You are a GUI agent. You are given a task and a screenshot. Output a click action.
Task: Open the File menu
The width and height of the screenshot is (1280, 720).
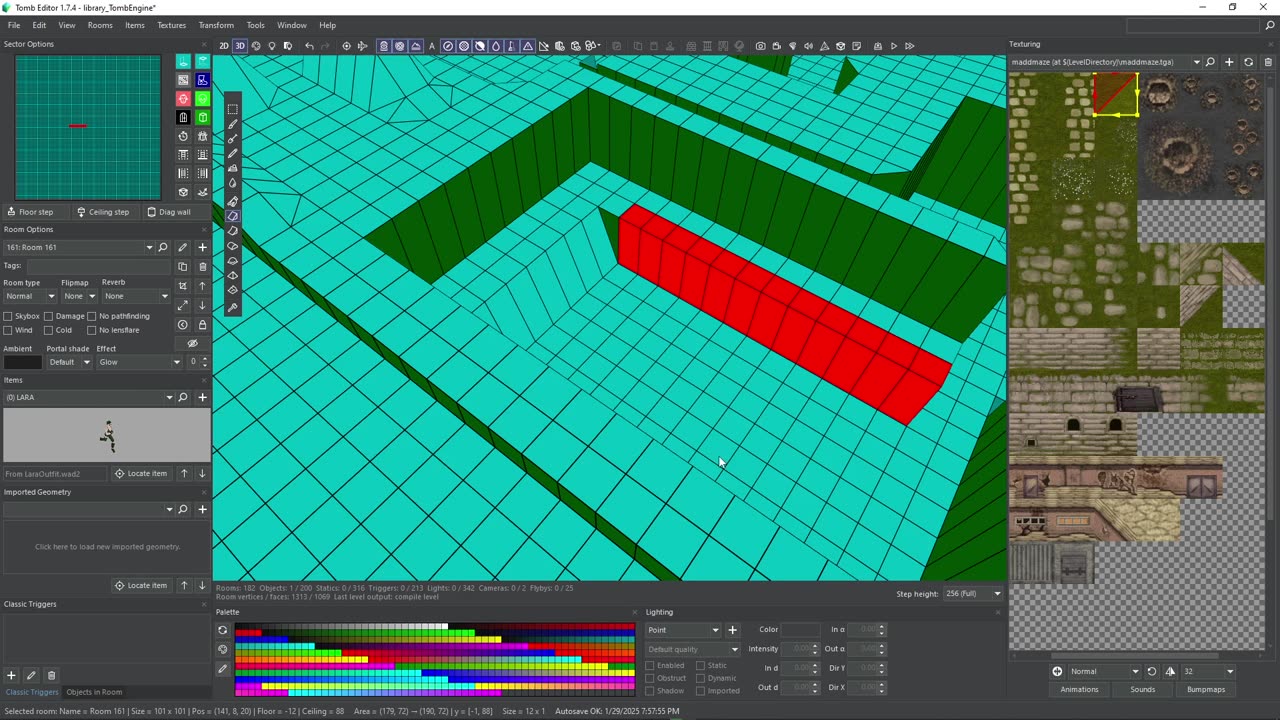[14, 25]
